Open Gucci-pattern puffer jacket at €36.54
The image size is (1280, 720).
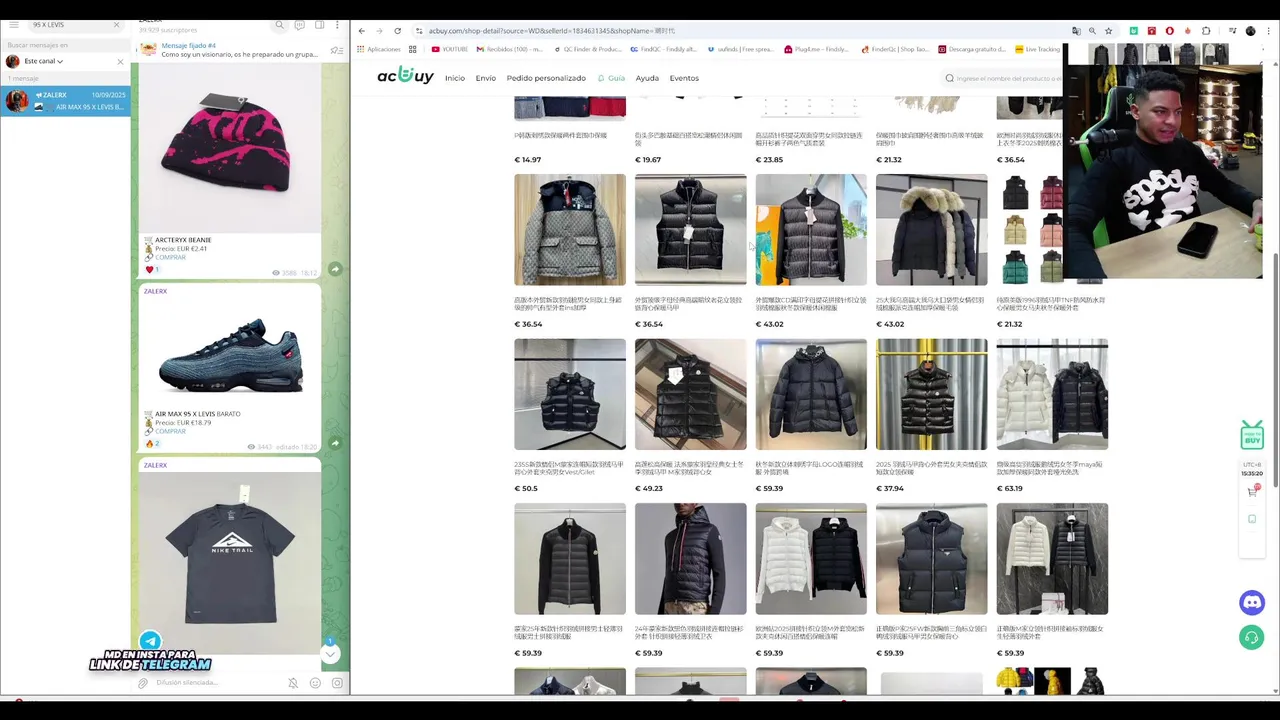pos(570,230)
